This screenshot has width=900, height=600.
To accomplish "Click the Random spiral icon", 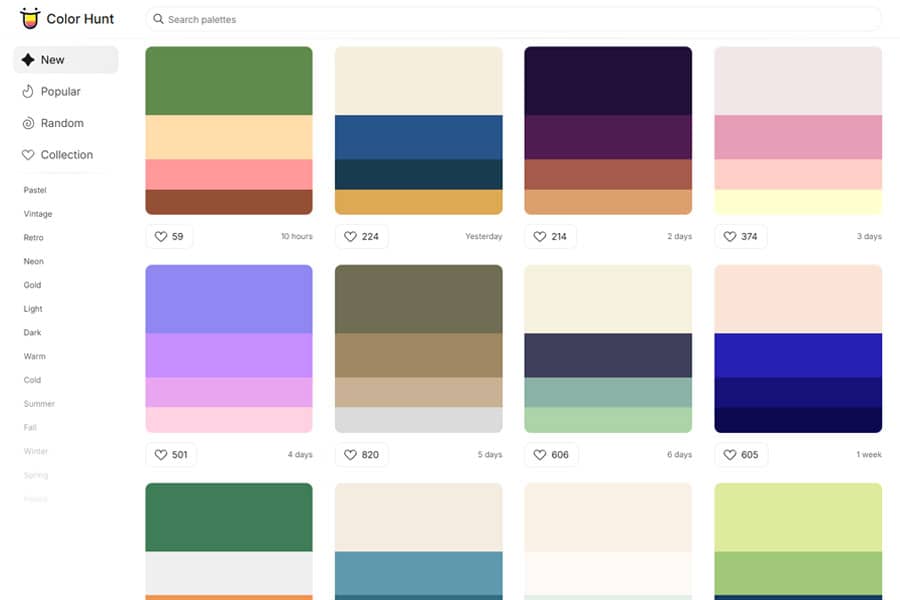I will pyautogui.click(x=28, y=123).
